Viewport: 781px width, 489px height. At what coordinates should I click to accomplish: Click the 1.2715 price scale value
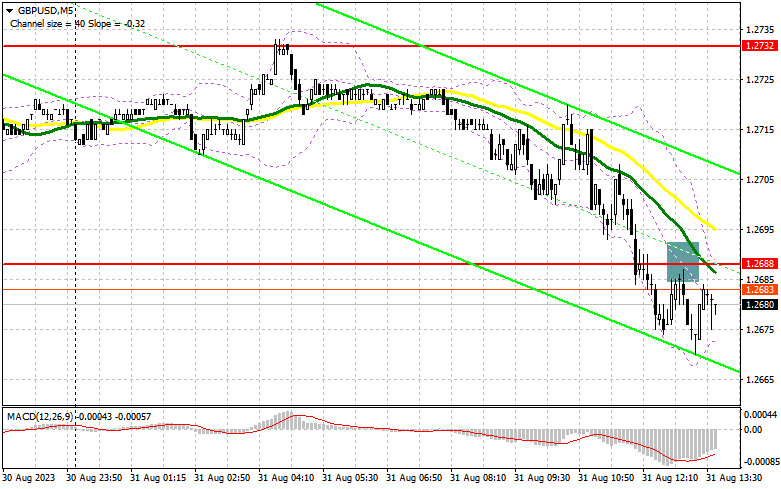click(x=760, y=129)
